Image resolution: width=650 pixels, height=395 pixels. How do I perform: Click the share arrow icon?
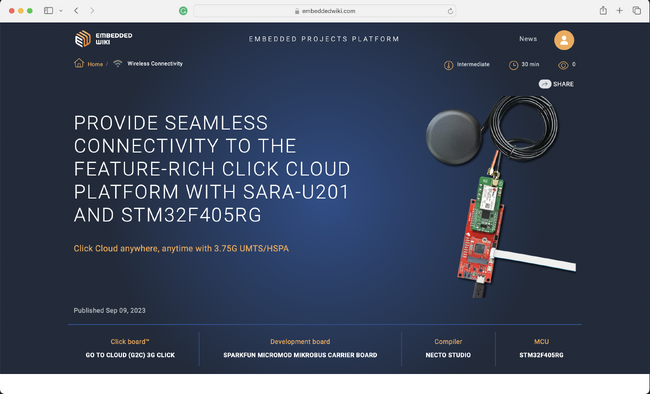(x=544, y=84)
